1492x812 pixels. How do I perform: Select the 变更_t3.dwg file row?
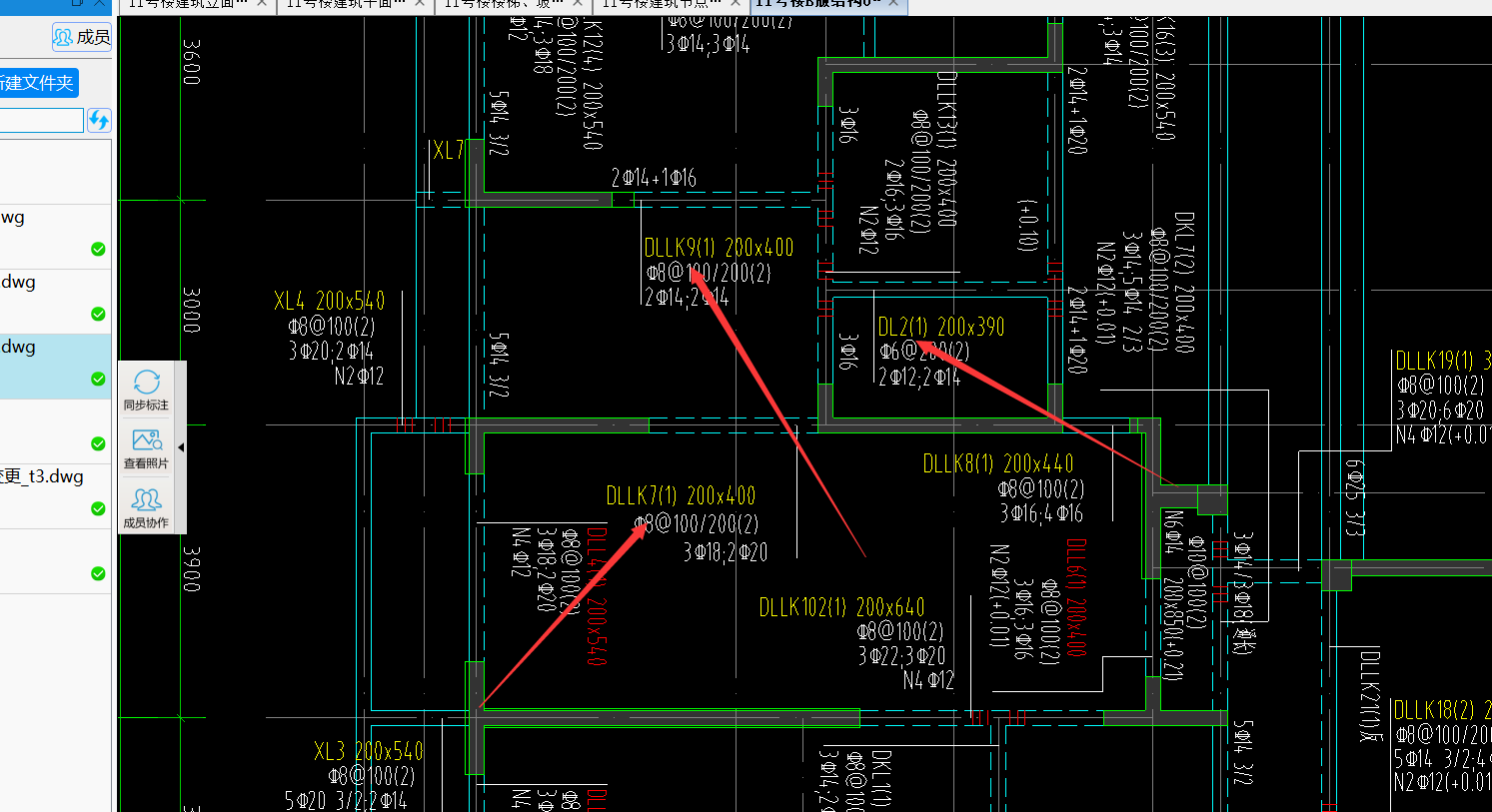55,496
